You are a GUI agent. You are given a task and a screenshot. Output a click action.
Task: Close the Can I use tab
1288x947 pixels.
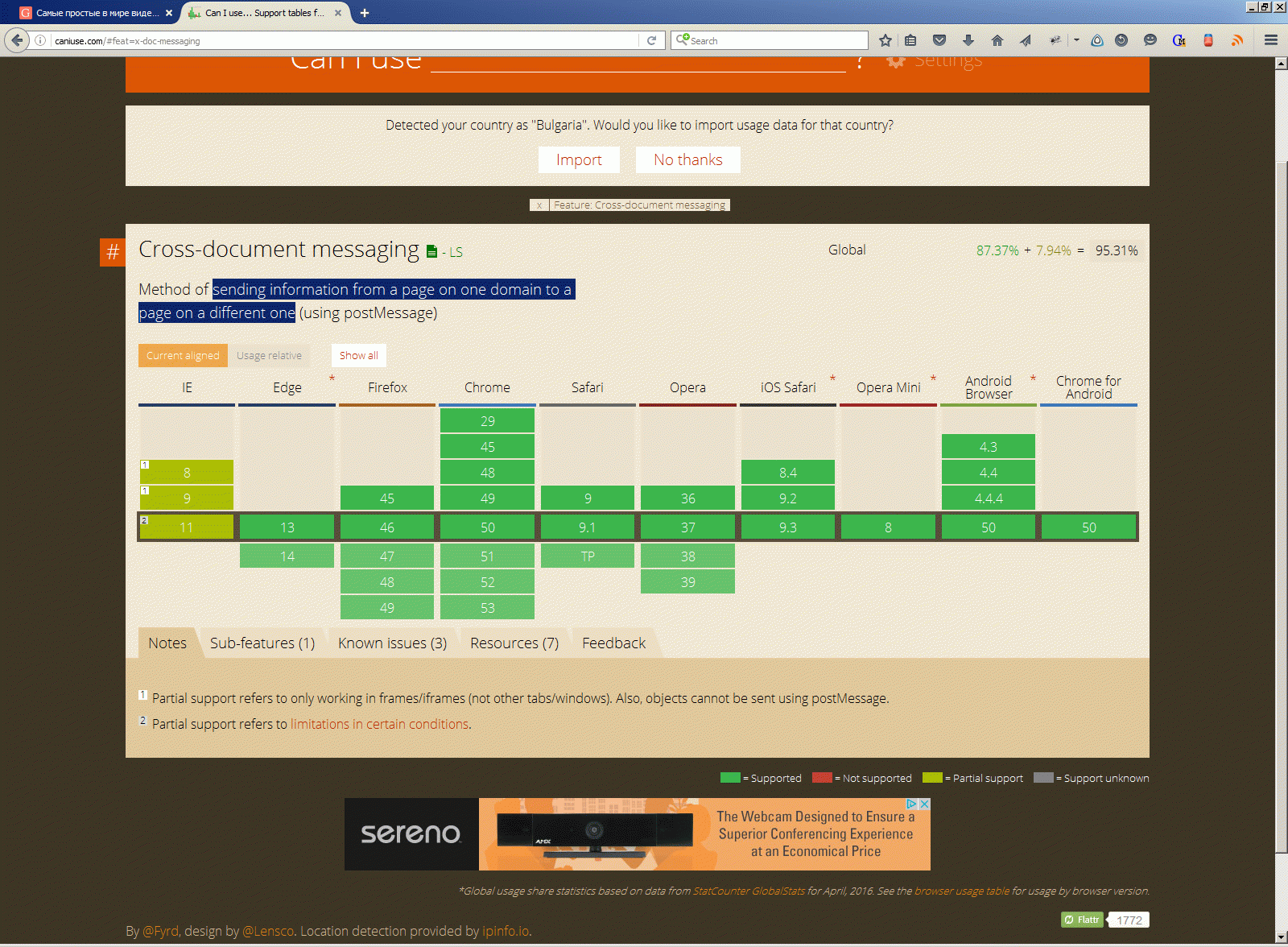click(338, 13)
